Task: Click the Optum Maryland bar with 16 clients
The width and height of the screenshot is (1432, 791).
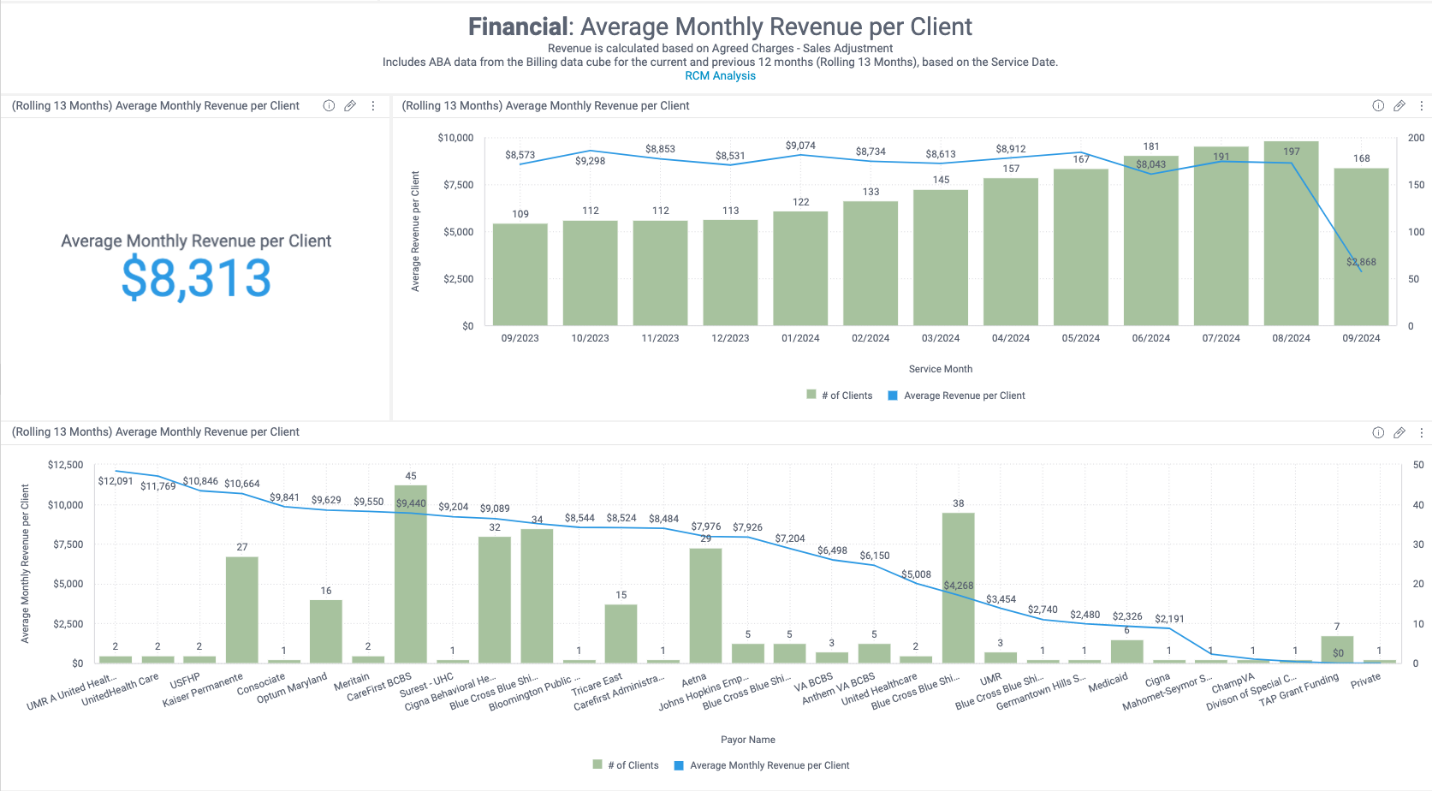Action: click(x=326, y=632)
